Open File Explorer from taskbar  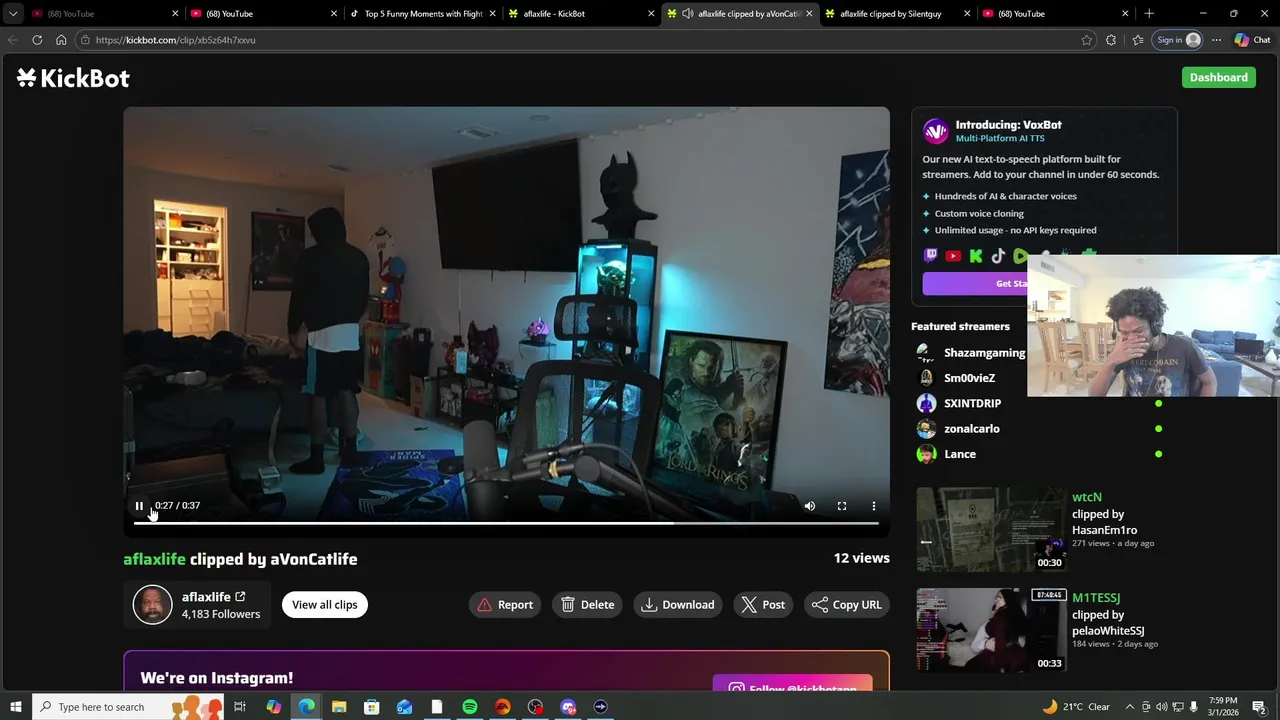(x=339, y=707)
